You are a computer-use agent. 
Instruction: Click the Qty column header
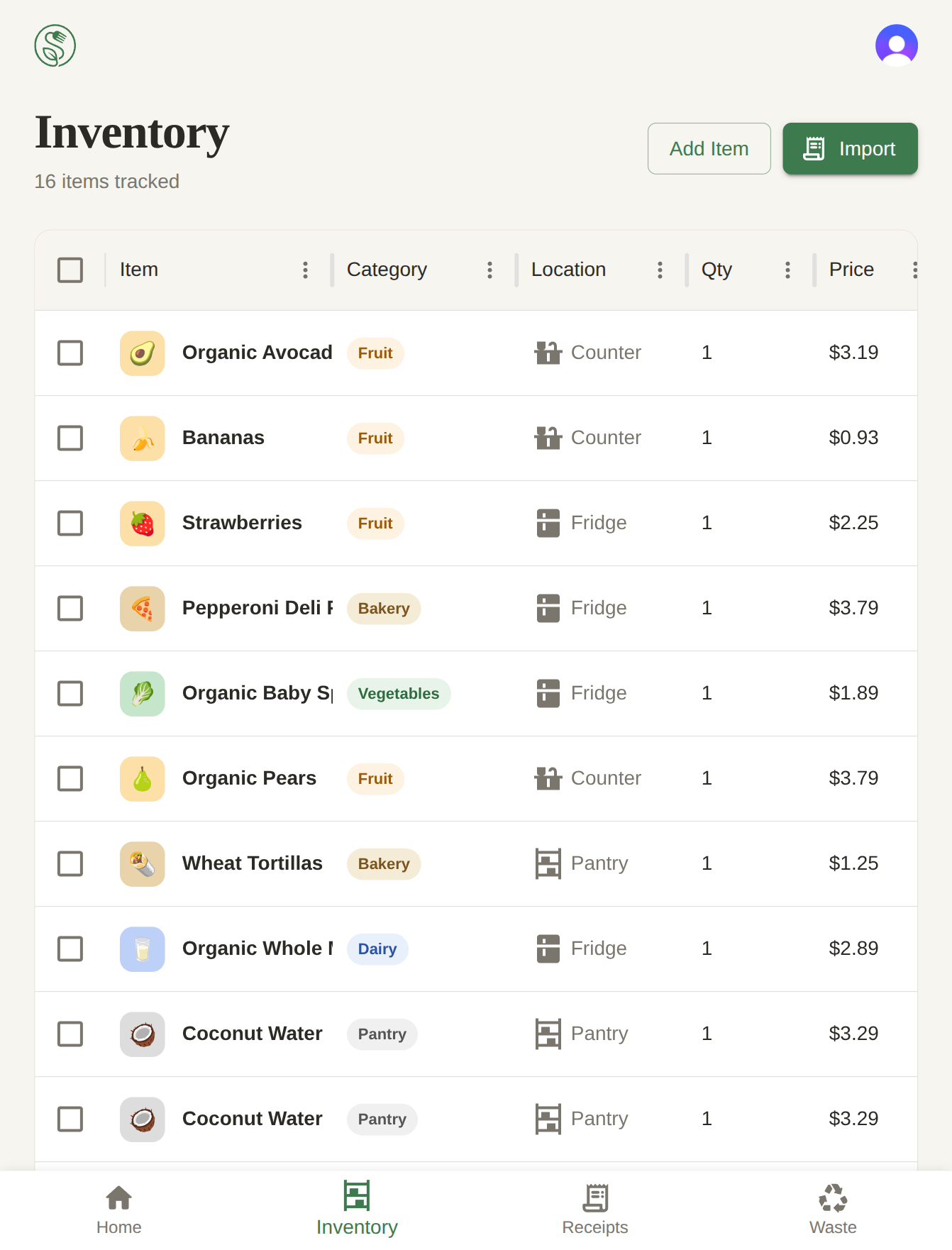(x=716, y=270)
